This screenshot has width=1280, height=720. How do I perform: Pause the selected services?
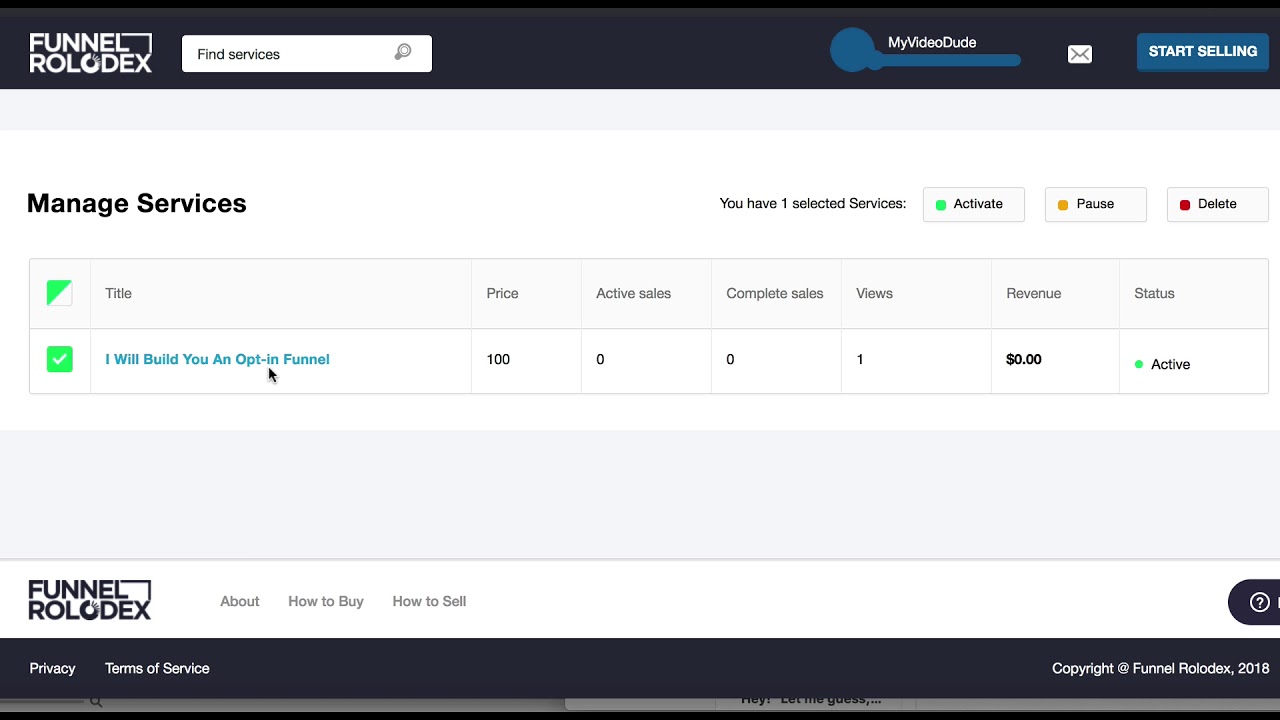coord(1096,204)
